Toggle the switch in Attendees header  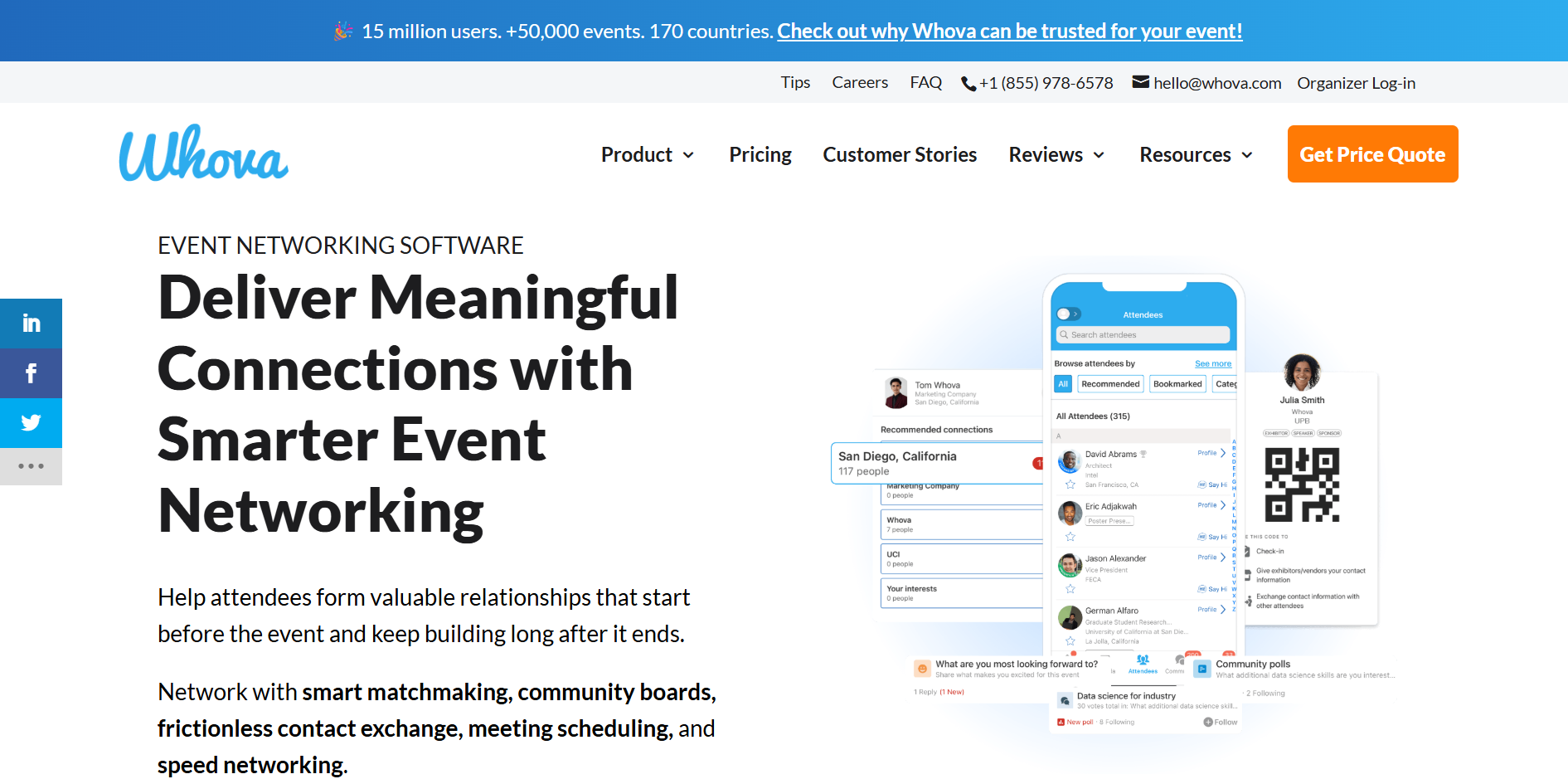(x=1068, y=314)
